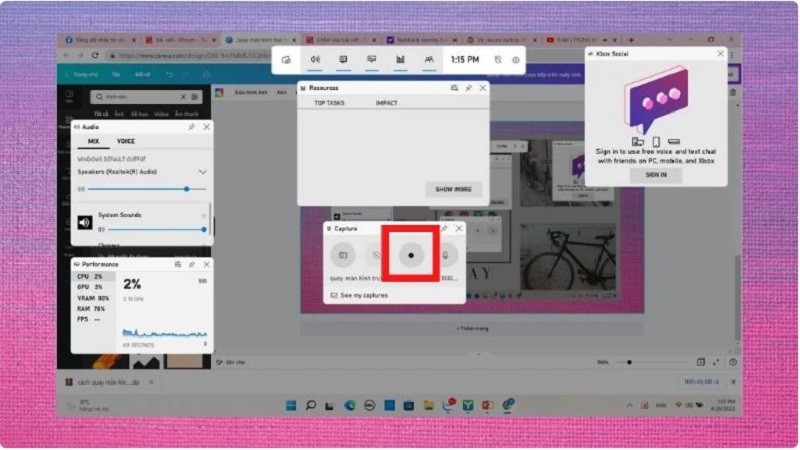Image resolution: width=800 pixels, height=450 pixels.
Task: Switch to the VOICE tab in Audio
Action: (126, 142)
